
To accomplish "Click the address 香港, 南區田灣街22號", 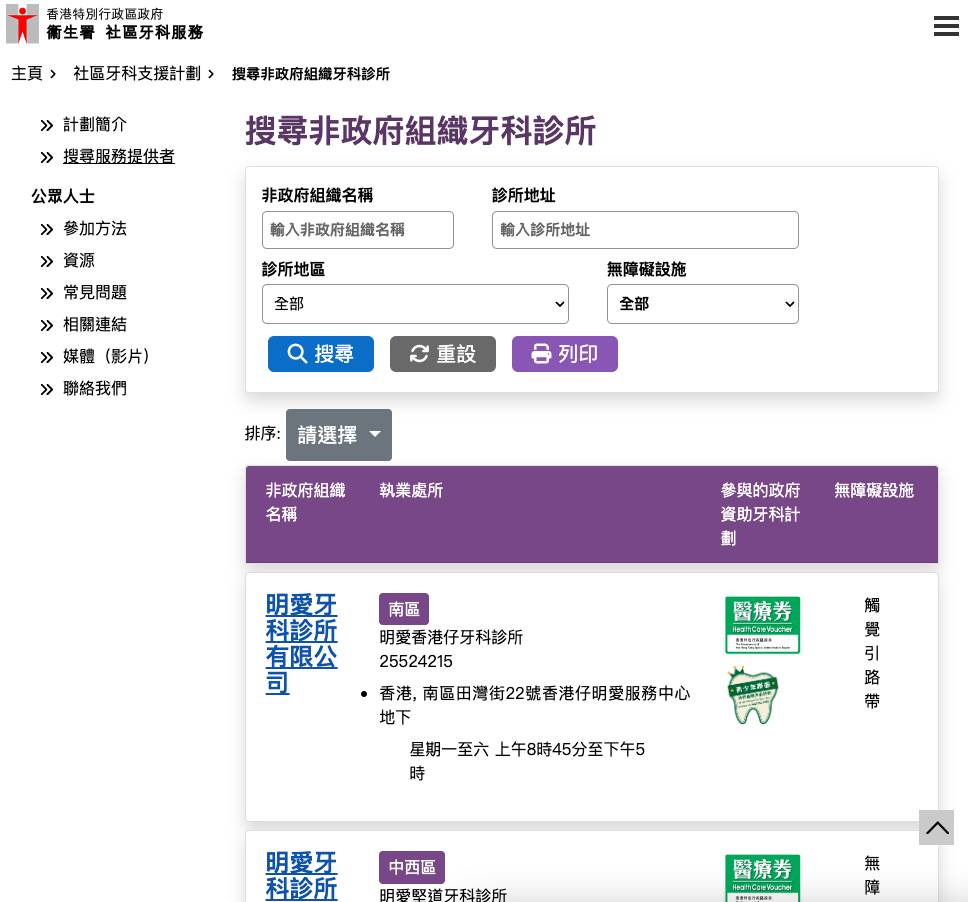I will point(535,705).
